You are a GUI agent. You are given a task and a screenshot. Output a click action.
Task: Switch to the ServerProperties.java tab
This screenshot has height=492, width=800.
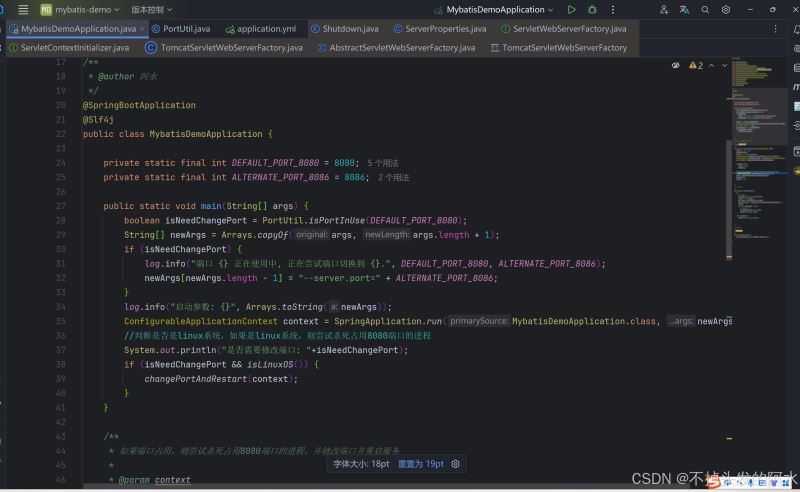[440, 29]
